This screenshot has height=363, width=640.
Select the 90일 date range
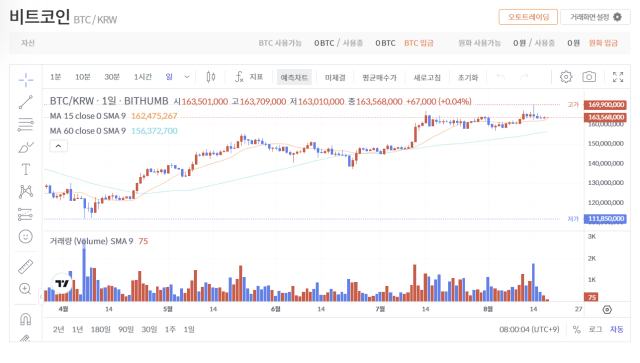click(126, 329)
